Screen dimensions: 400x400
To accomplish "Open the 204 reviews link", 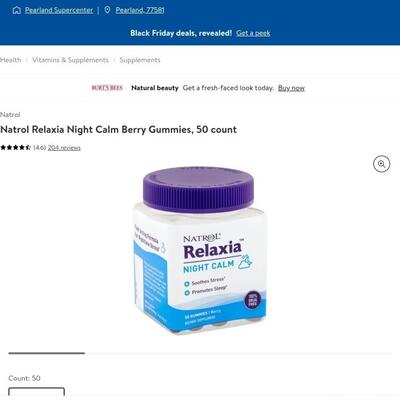I will [64, 148].
